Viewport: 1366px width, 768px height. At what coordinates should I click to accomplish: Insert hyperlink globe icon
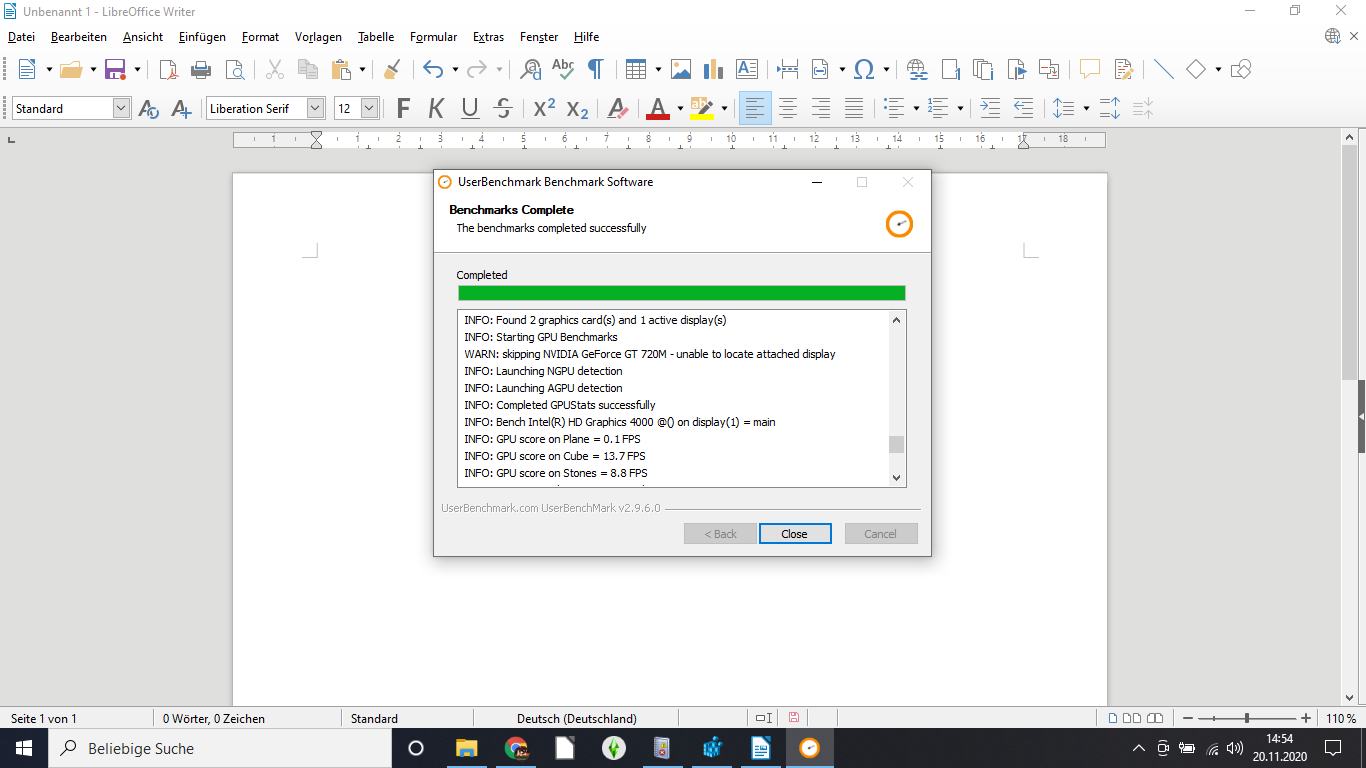(917, 69)
